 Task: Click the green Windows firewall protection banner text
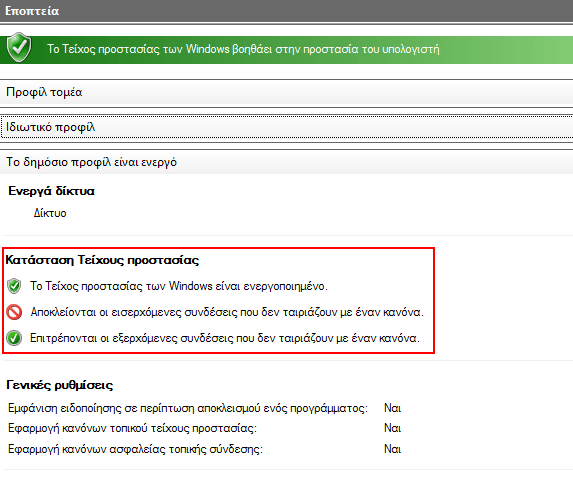point(243,49)
